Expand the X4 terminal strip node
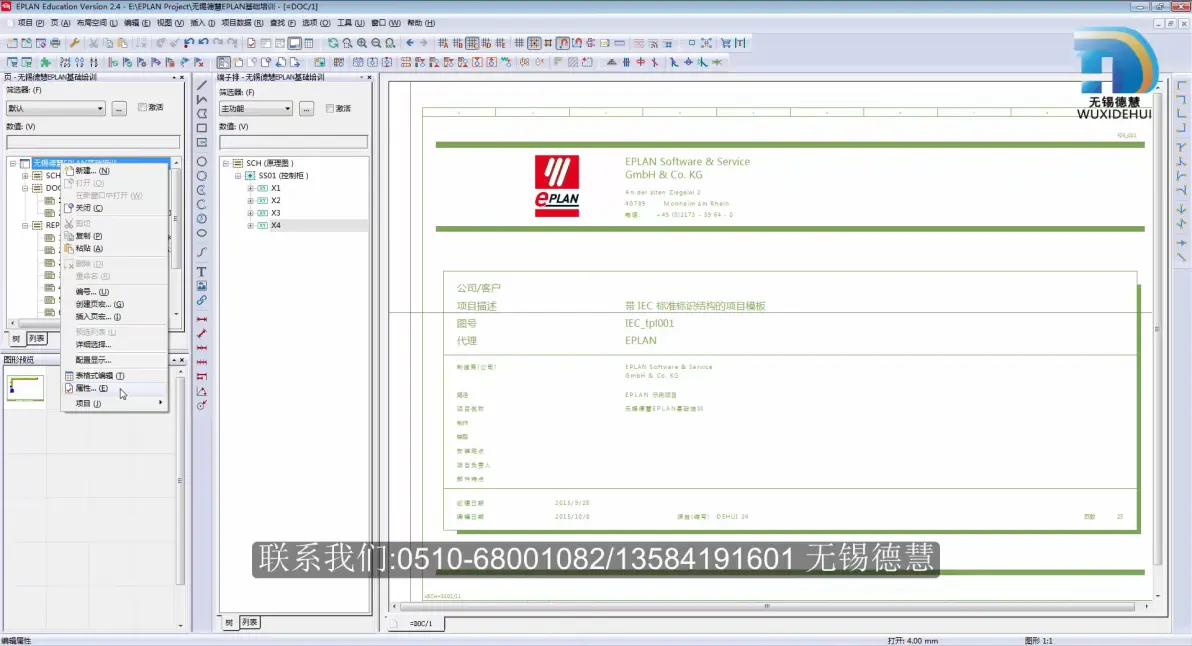The height and width of the screenshot is (646, 1192). pyautogui.click(x=250, y=226)
